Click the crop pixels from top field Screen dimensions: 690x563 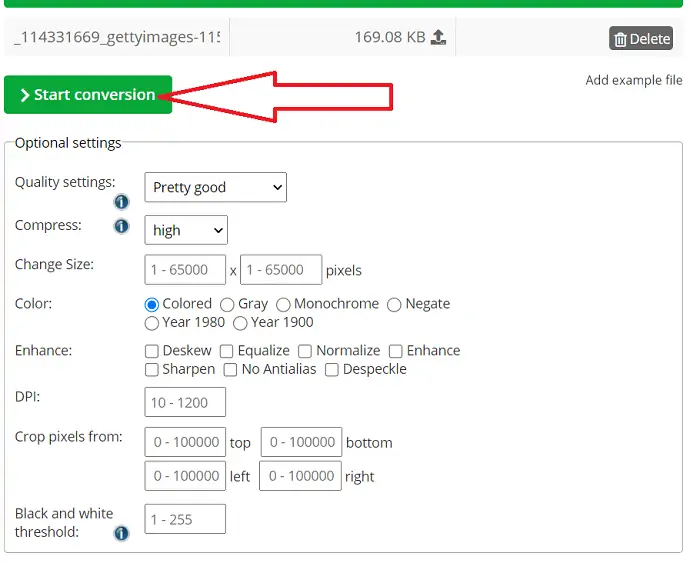tap(185, 442)
